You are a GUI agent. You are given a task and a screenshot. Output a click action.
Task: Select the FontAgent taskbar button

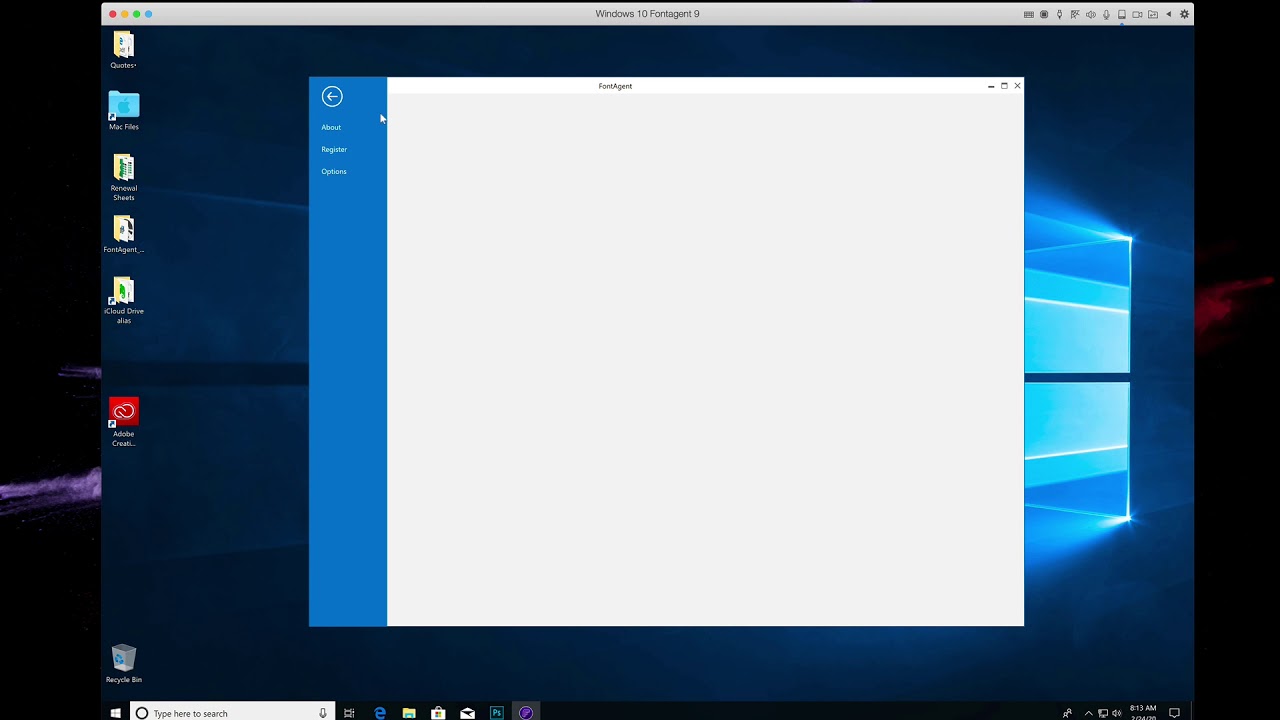tap(526, 713)
